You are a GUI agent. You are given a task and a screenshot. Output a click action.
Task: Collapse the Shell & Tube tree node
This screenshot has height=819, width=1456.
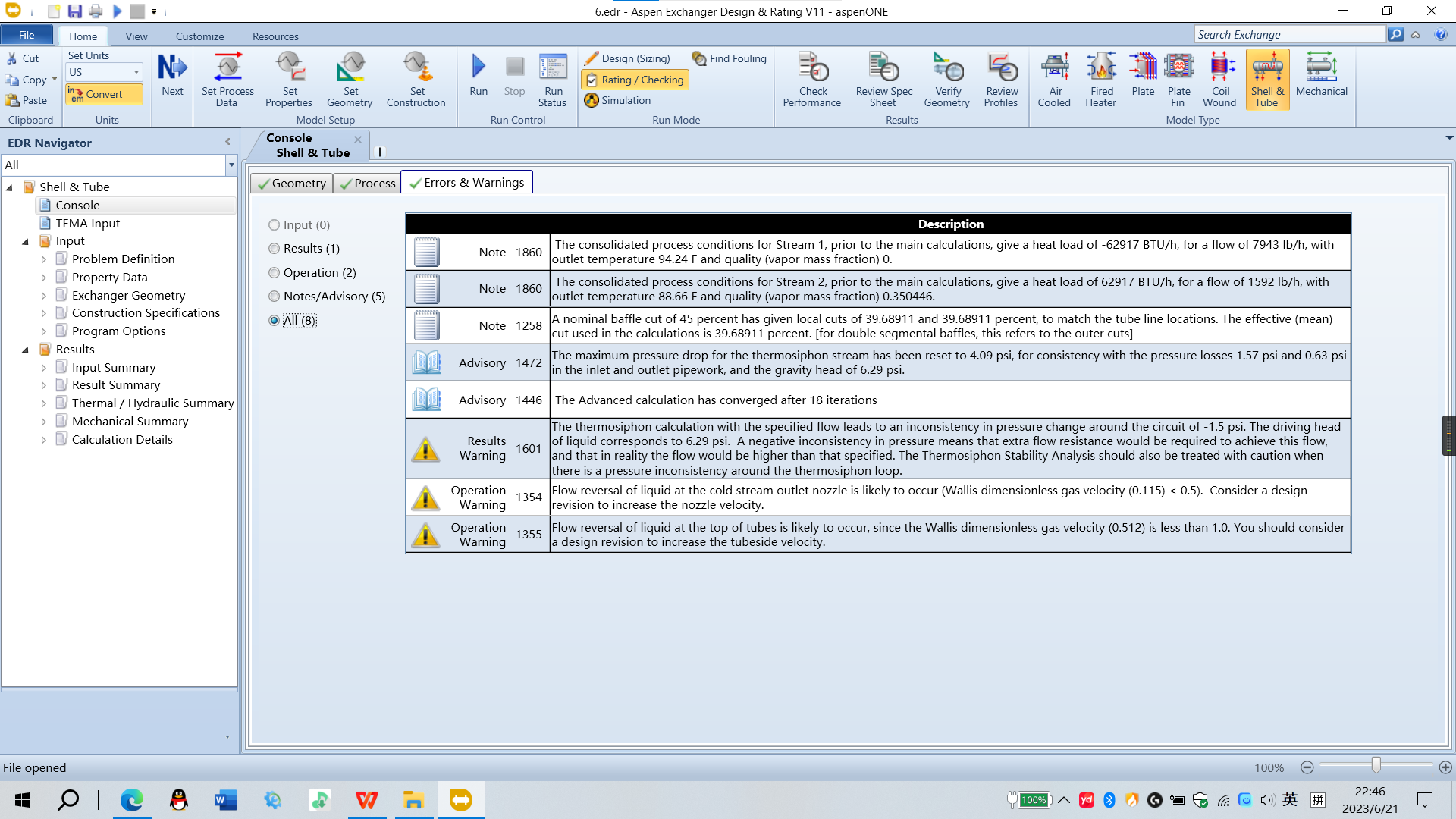9,187
